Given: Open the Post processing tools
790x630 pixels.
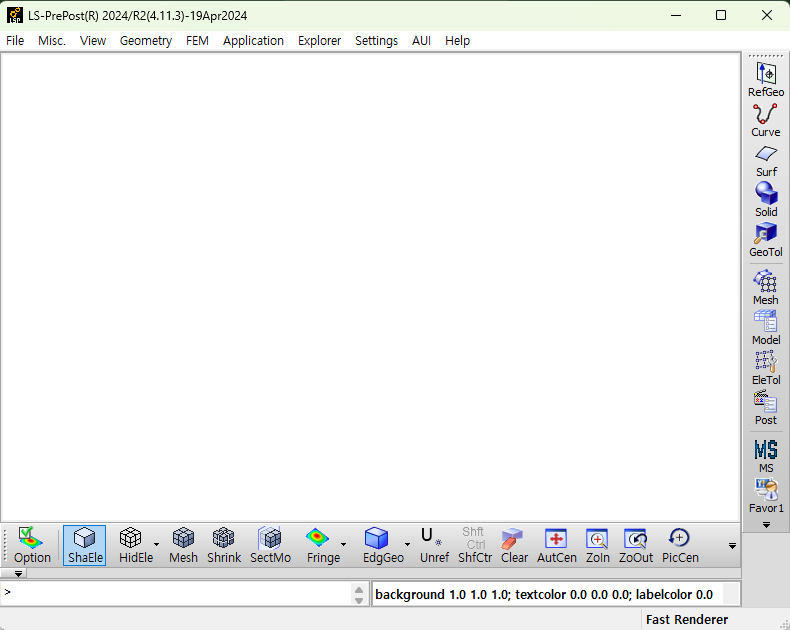Looking at the screenshot, I should [766, 408].
